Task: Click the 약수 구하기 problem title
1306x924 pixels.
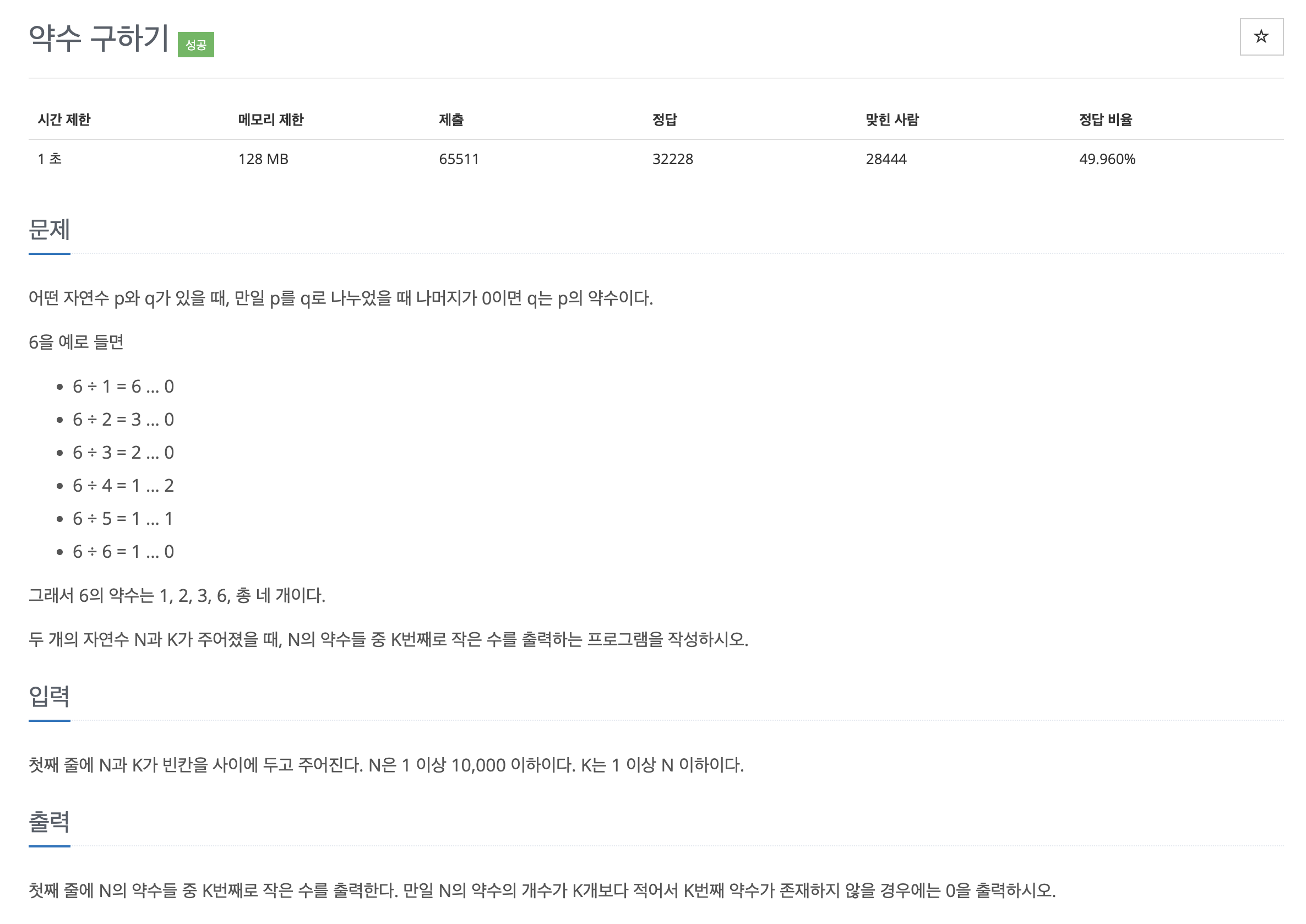Action: [x=99, y=38]
